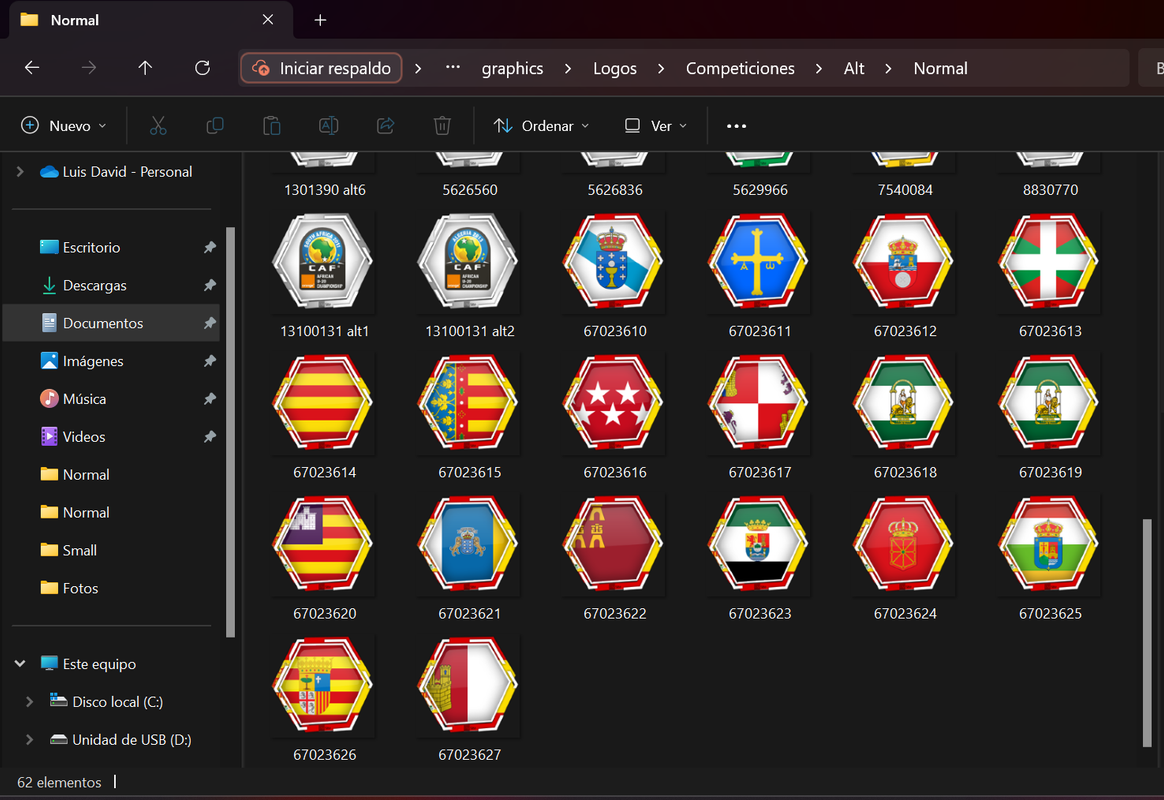Viewport: 1164px width, 800px height.
Task: Expand chevron after Logos in breadcrumb
Action: [x=661, y=68]
